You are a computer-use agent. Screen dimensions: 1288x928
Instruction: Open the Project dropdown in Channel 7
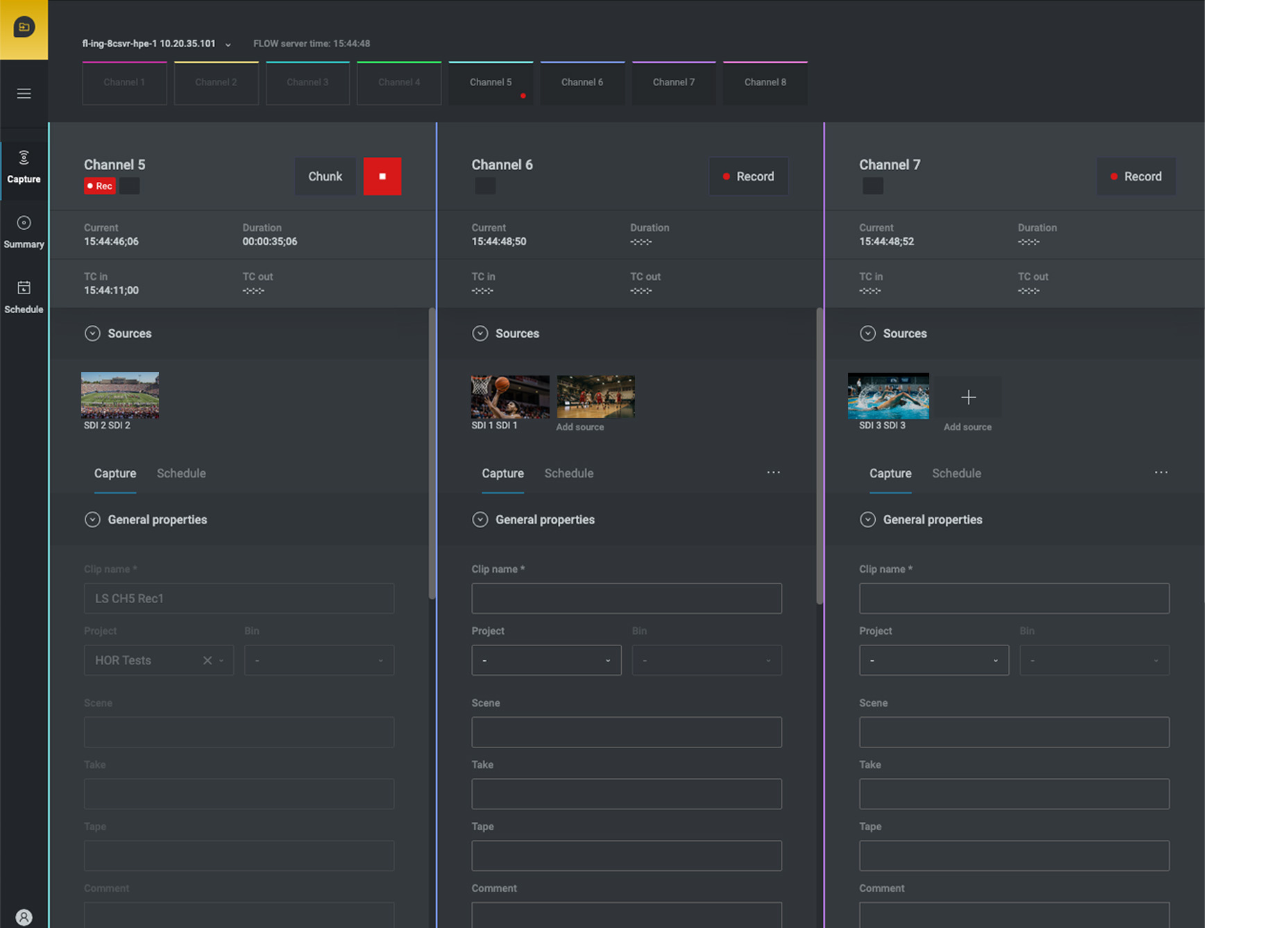point(933,660)
